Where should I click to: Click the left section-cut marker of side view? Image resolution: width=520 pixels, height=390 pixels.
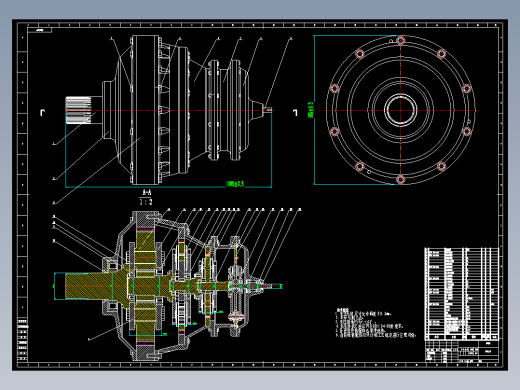pos(42,113)
